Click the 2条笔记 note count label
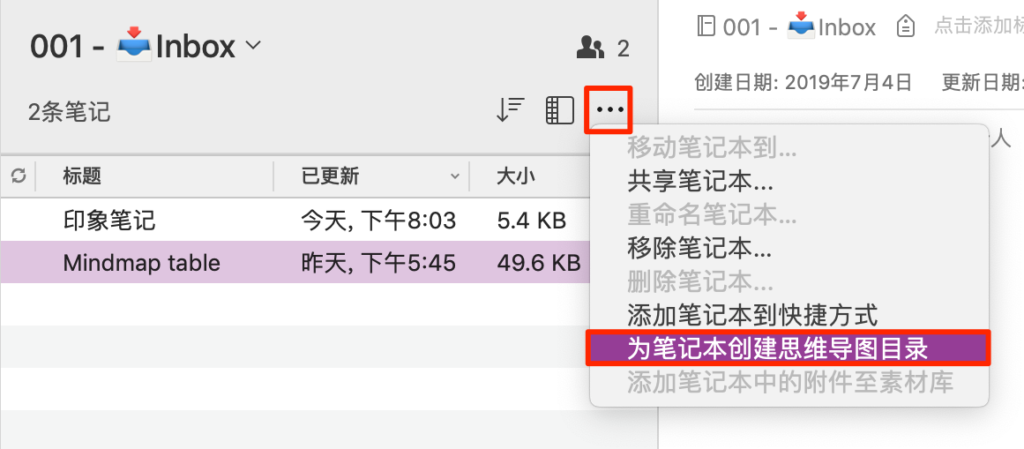The height and width of the screenshot is (449, 1024). tap(69, 112)
